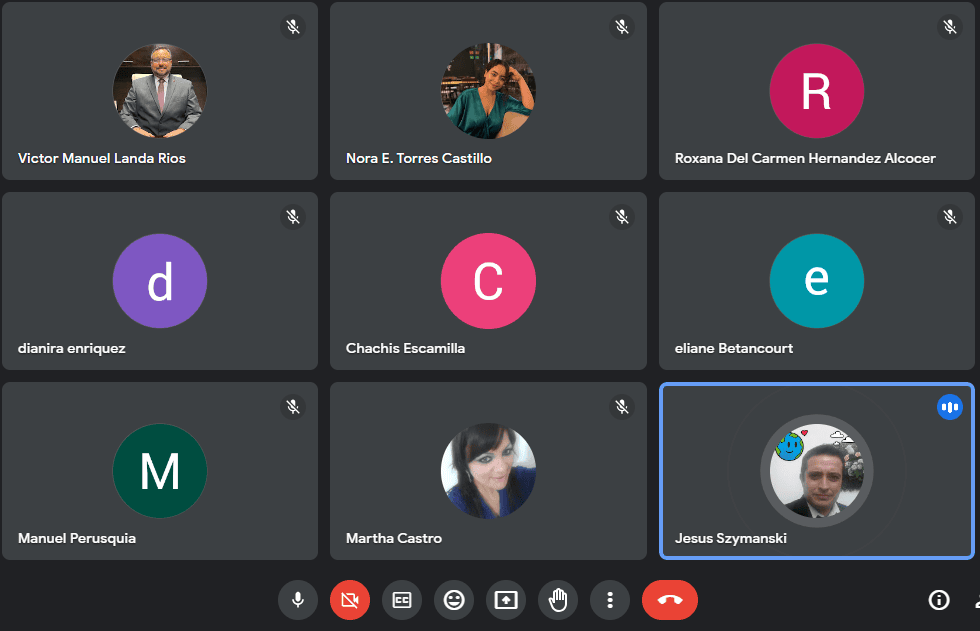Click muted mic icon on Martha Castro's tile
Viewport: 980px width, 631px height.
click(x=622, y=407)
